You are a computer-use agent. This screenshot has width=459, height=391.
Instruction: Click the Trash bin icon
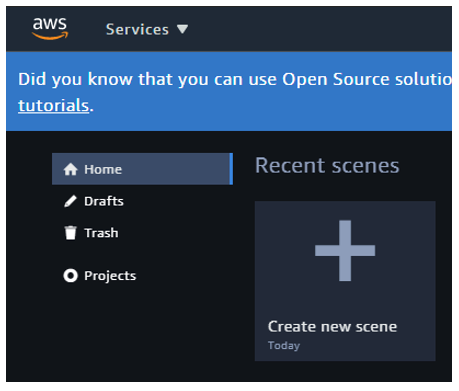coord(70,233)
